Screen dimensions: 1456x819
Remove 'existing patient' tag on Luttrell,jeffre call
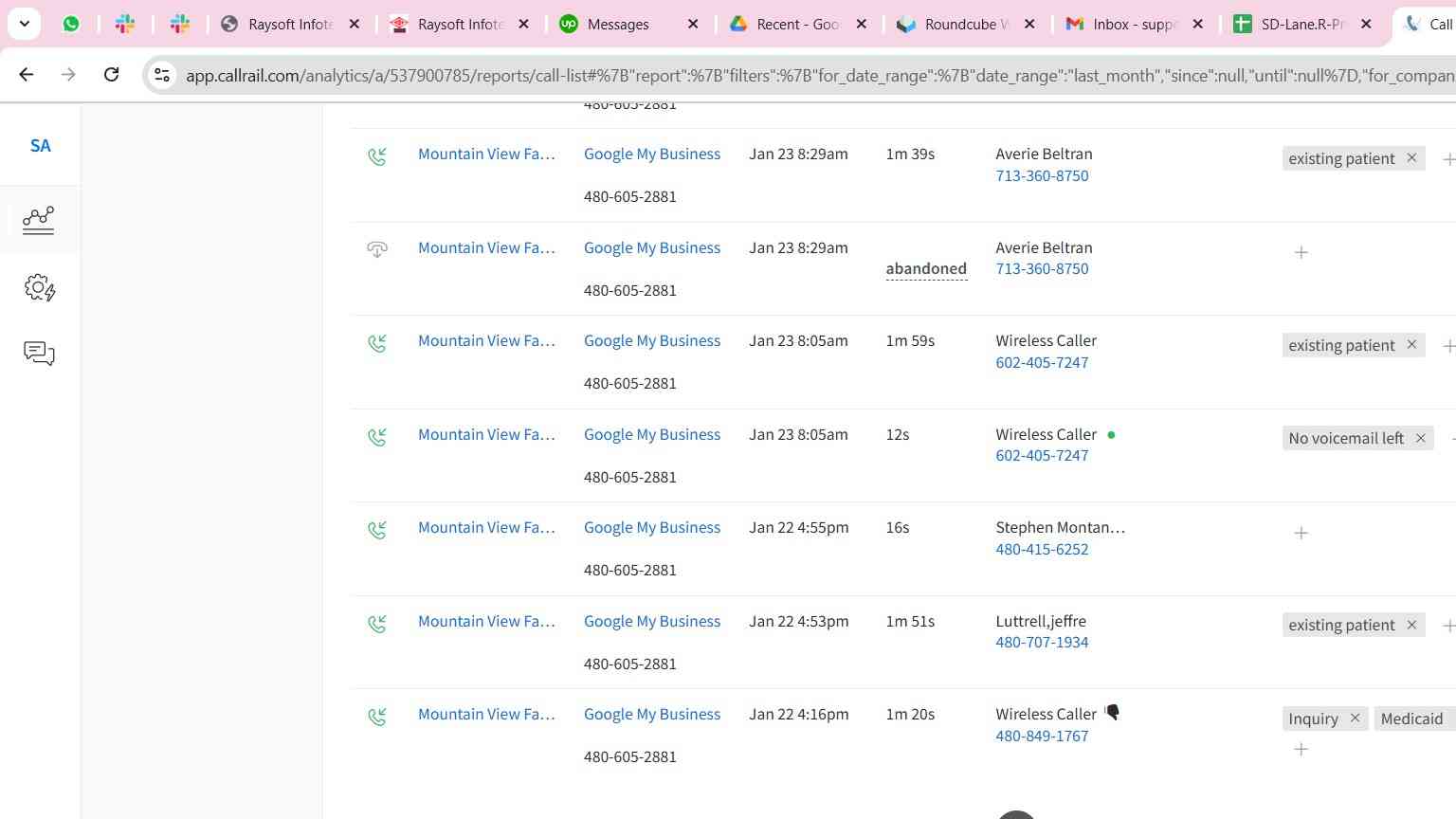1411,625
